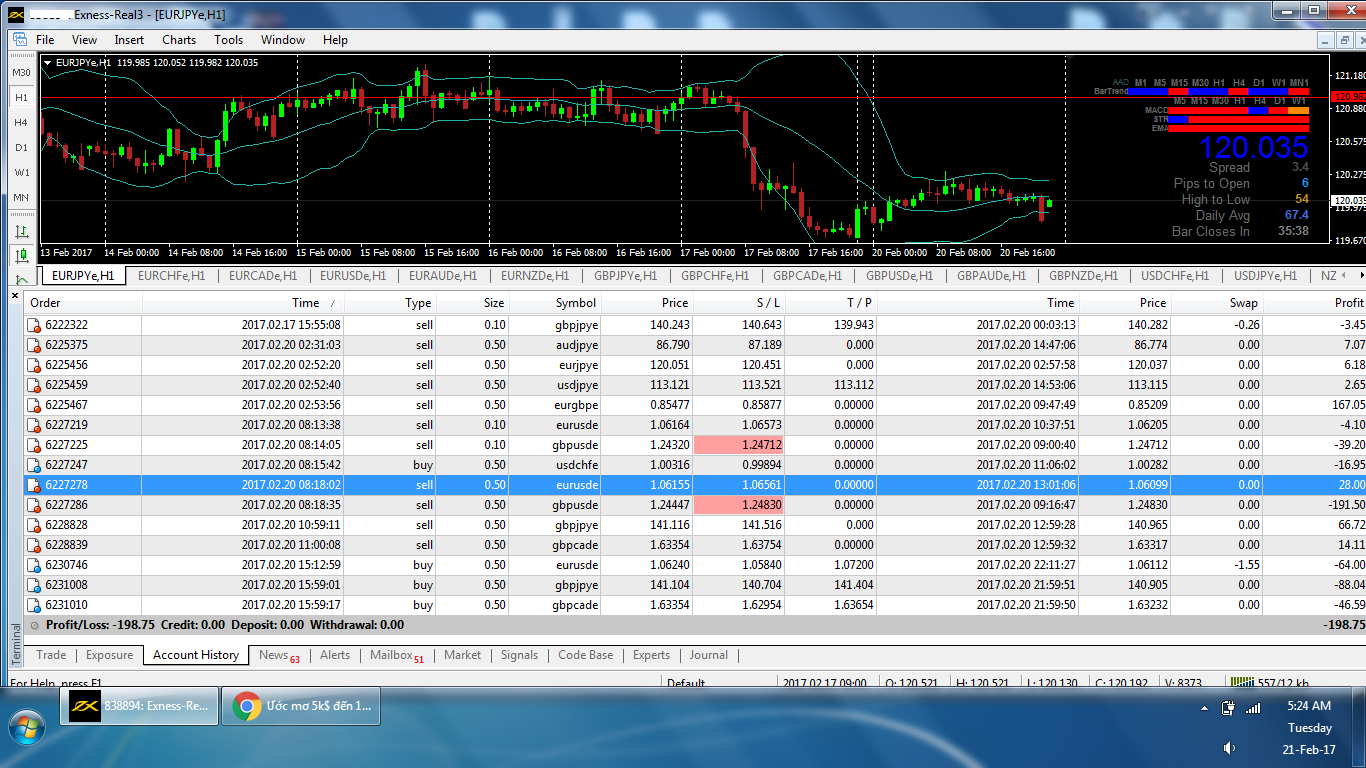Open the Windows Start menu orb

coord(26,725)
